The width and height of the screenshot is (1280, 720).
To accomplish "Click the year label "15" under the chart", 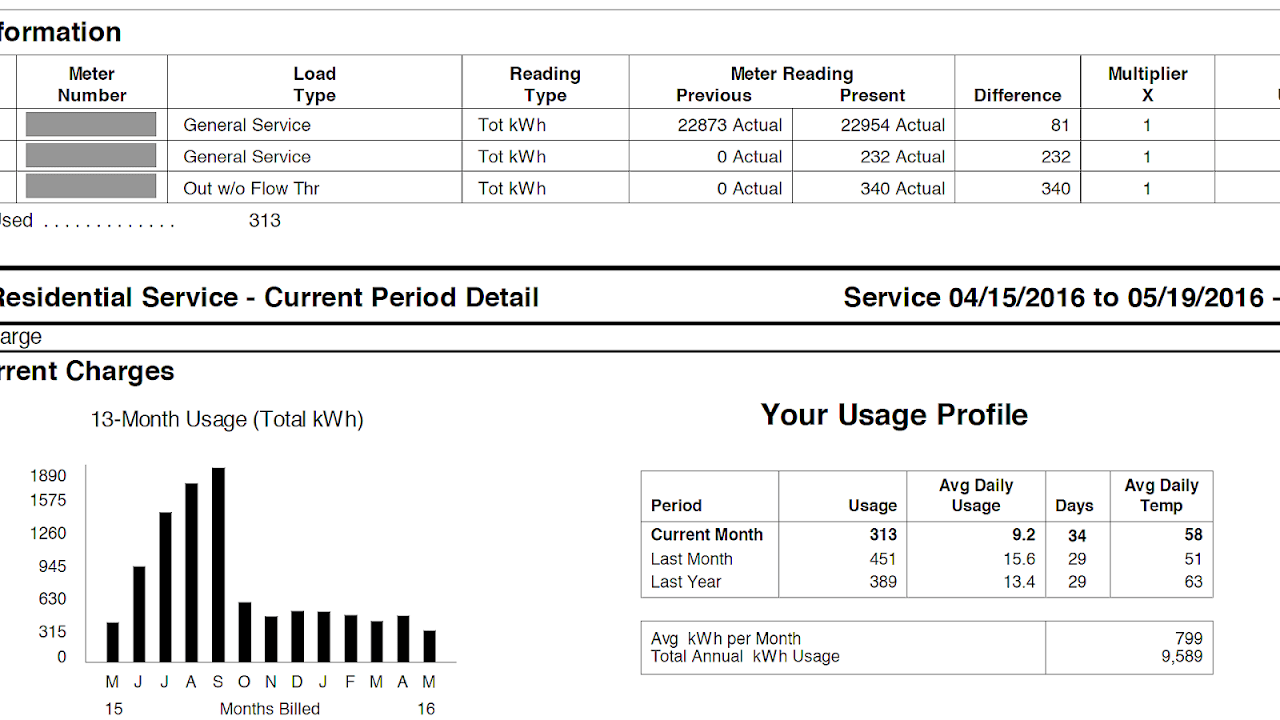I will [114, 709].
